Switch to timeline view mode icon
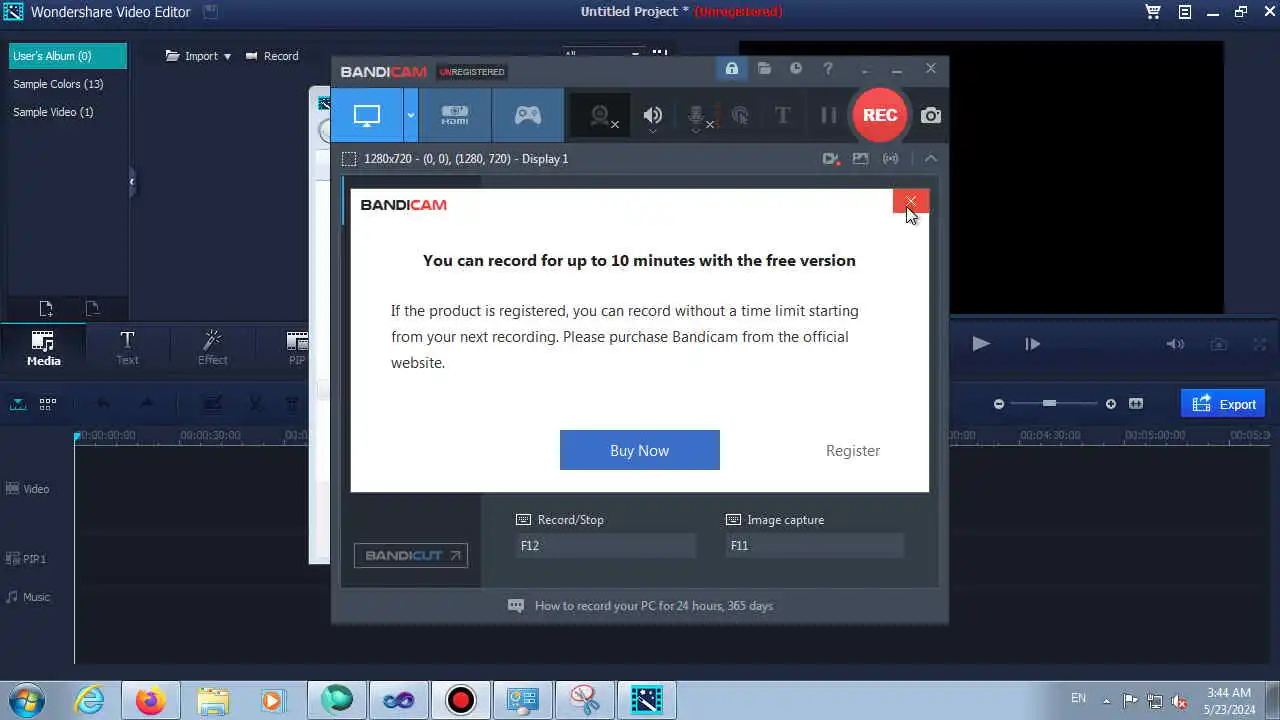1280x720 pixels. click(18, 404)
